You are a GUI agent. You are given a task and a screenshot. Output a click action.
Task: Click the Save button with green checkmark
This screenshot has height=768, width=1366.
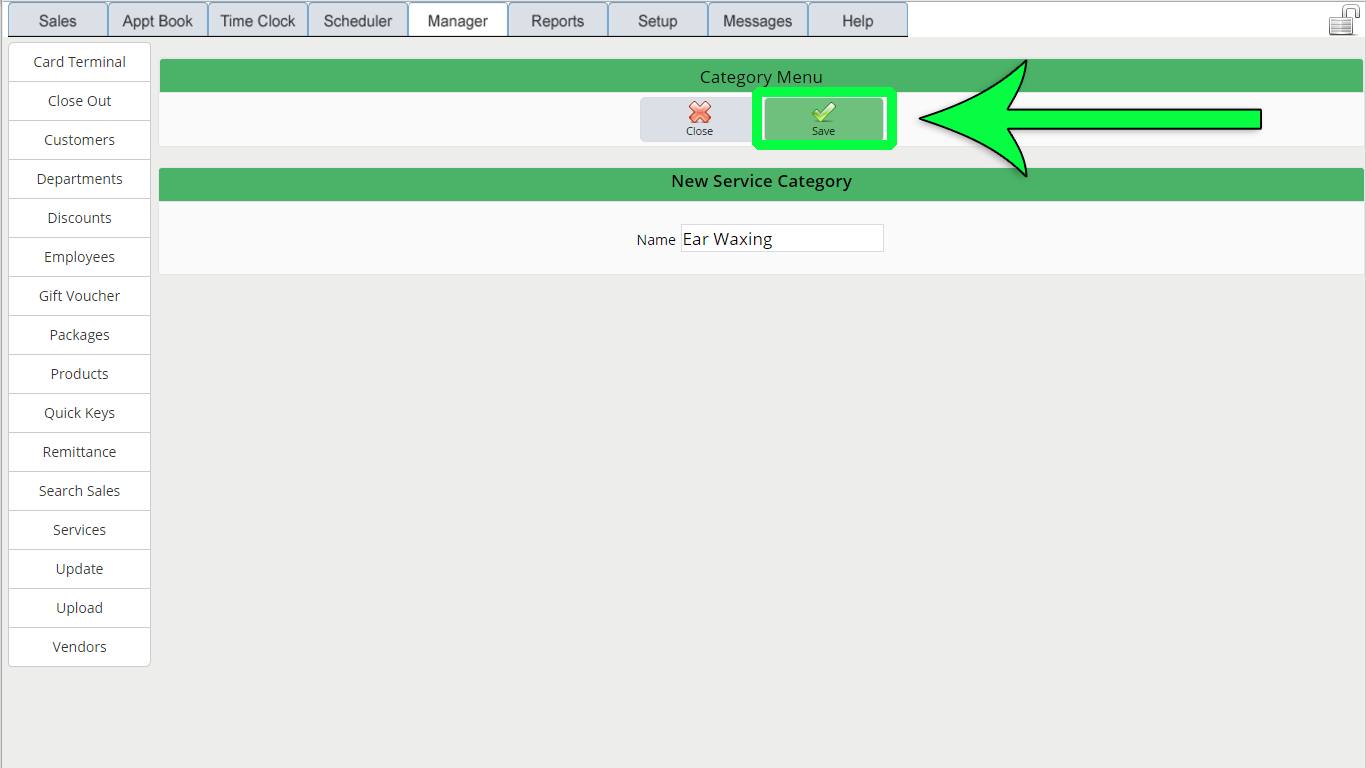pos(823,119)
